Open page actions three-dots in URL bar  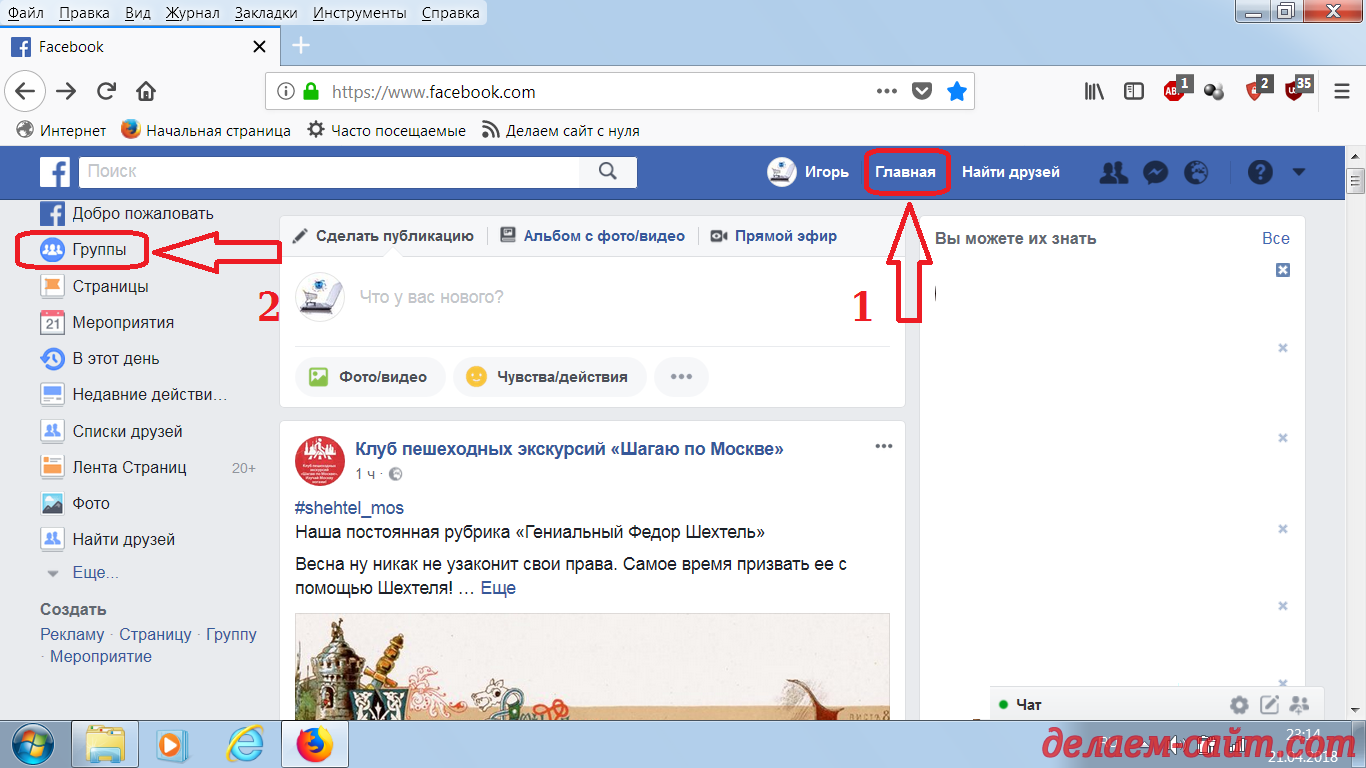pos(887,91)
